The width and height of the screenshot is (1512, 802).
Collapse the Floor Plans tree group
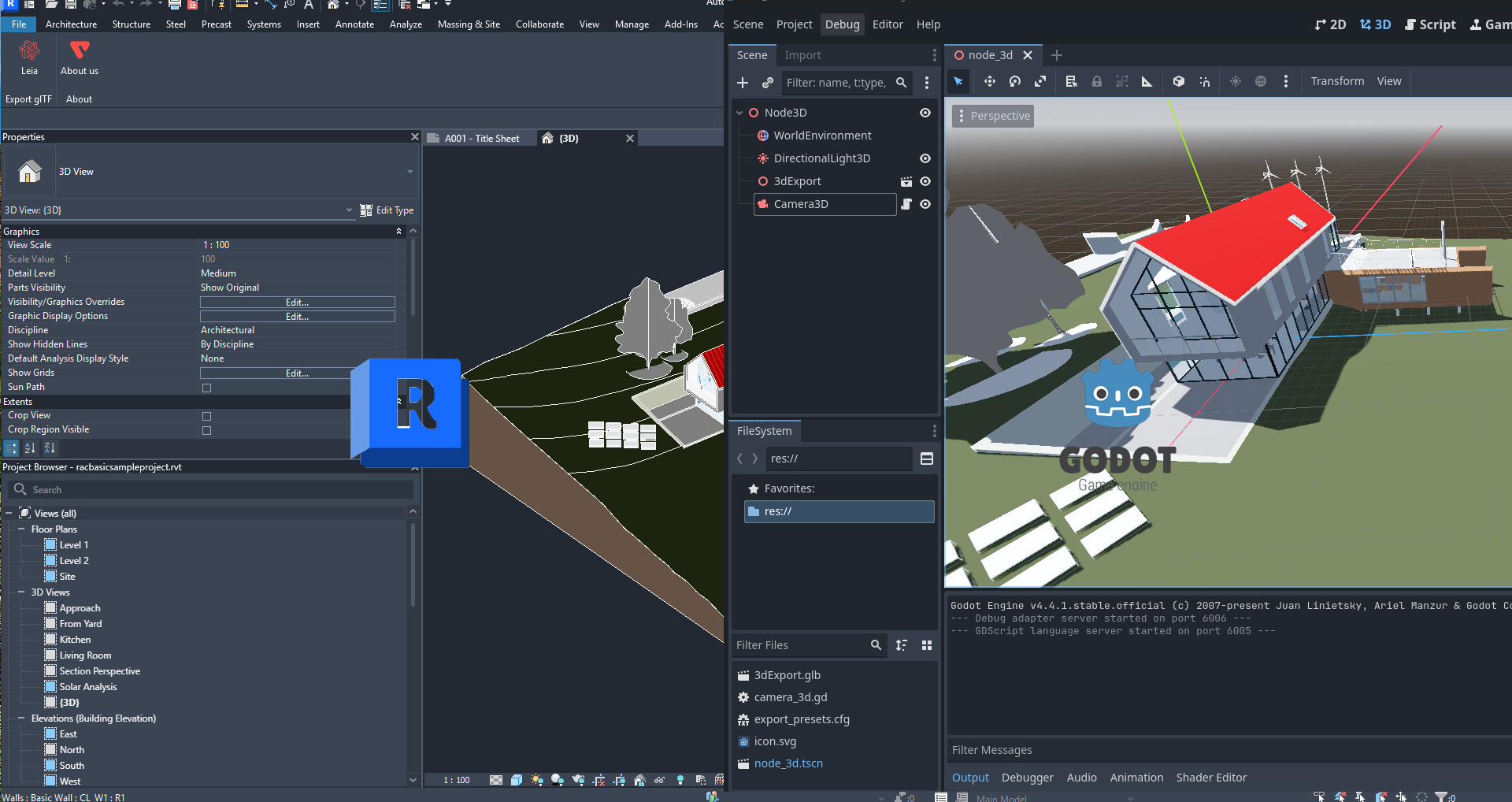click(x=21, y=529)
